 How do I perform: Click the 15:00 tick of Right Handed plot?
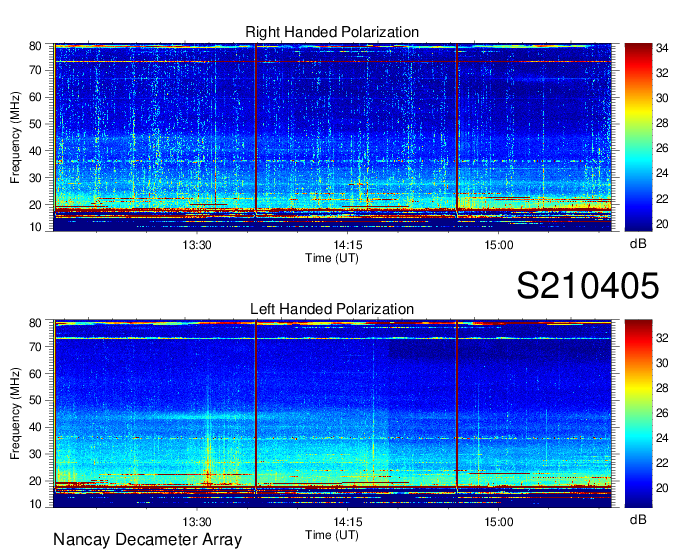[x=498, y=245]
